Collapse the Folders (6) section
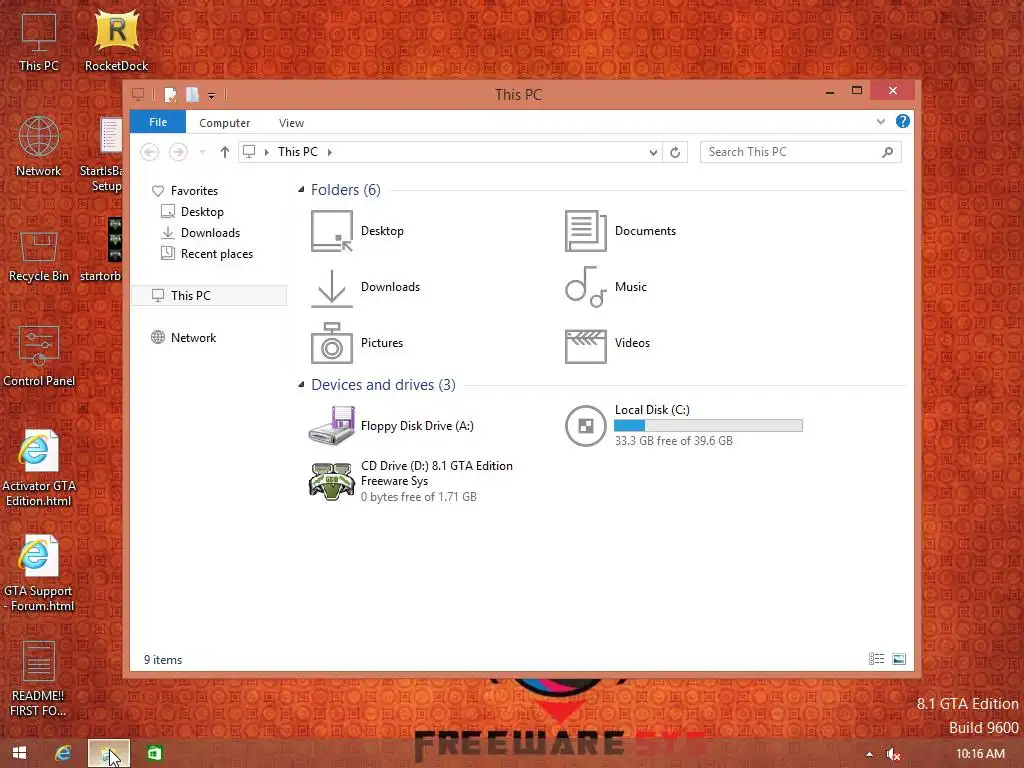 coord(301,189)
